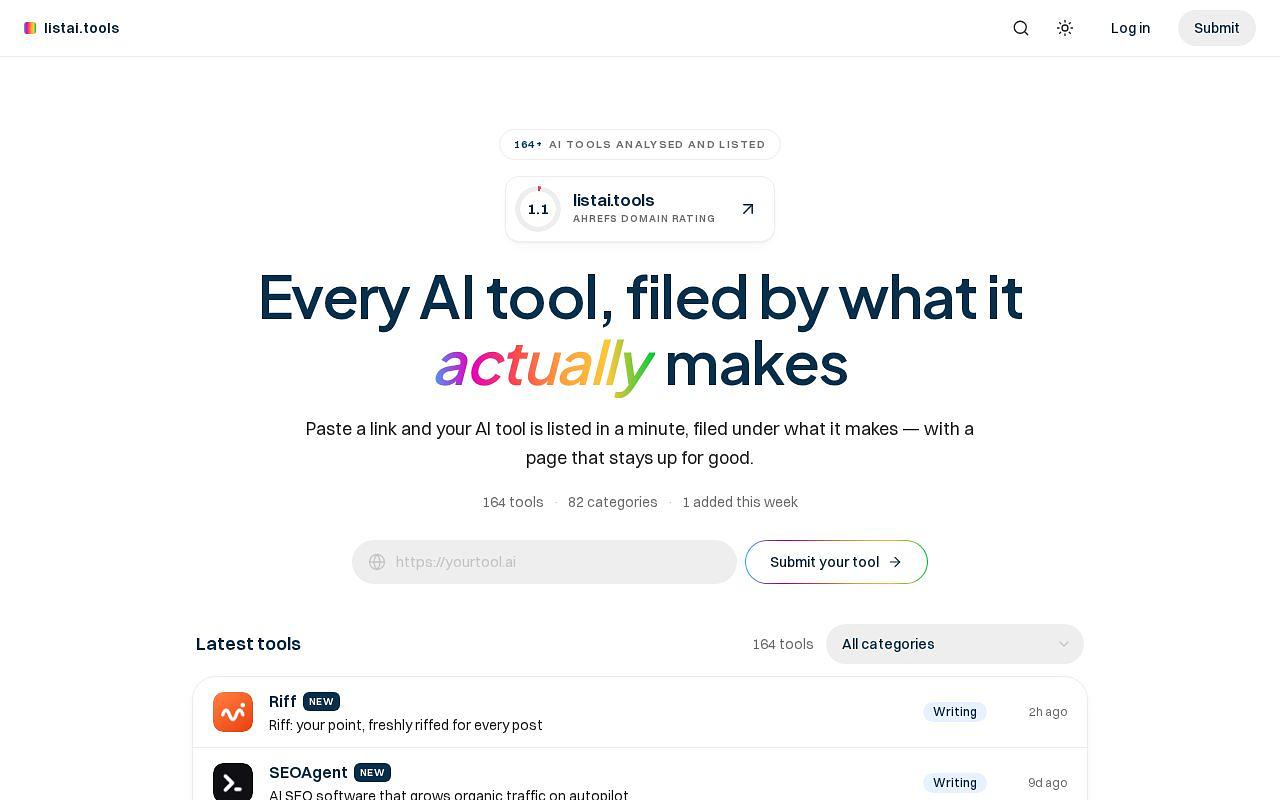This screenshot has width=1280, height=800.
Task: Open the SEOAgent tool listing title
Action: 308,772
